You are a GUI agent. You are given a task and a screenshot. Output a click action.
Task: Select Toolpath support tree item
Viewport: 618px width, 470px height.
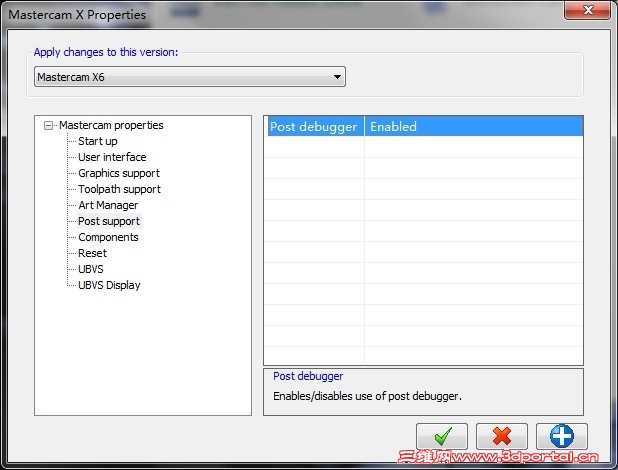click(x=119, y=189)
